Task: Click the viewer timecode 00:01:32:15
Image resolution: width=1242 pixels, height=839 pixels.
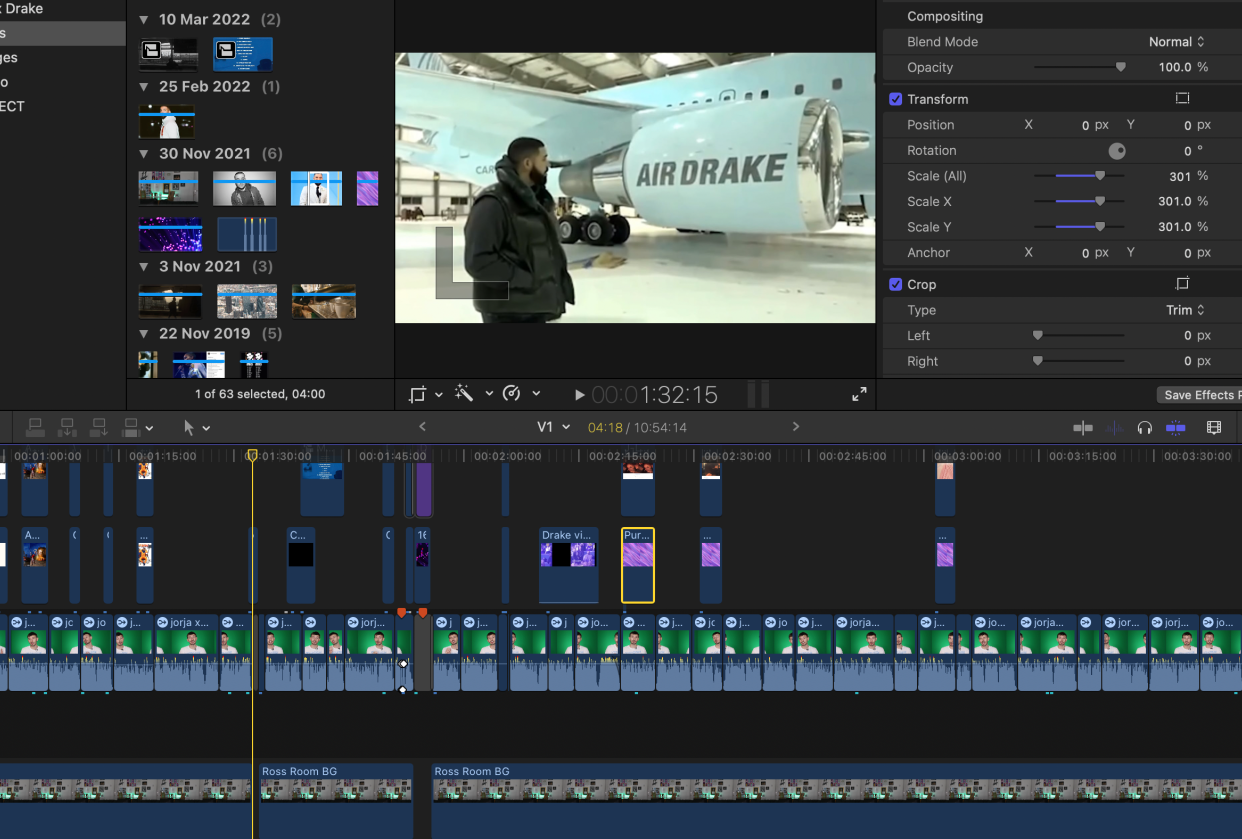Action: 655,395
